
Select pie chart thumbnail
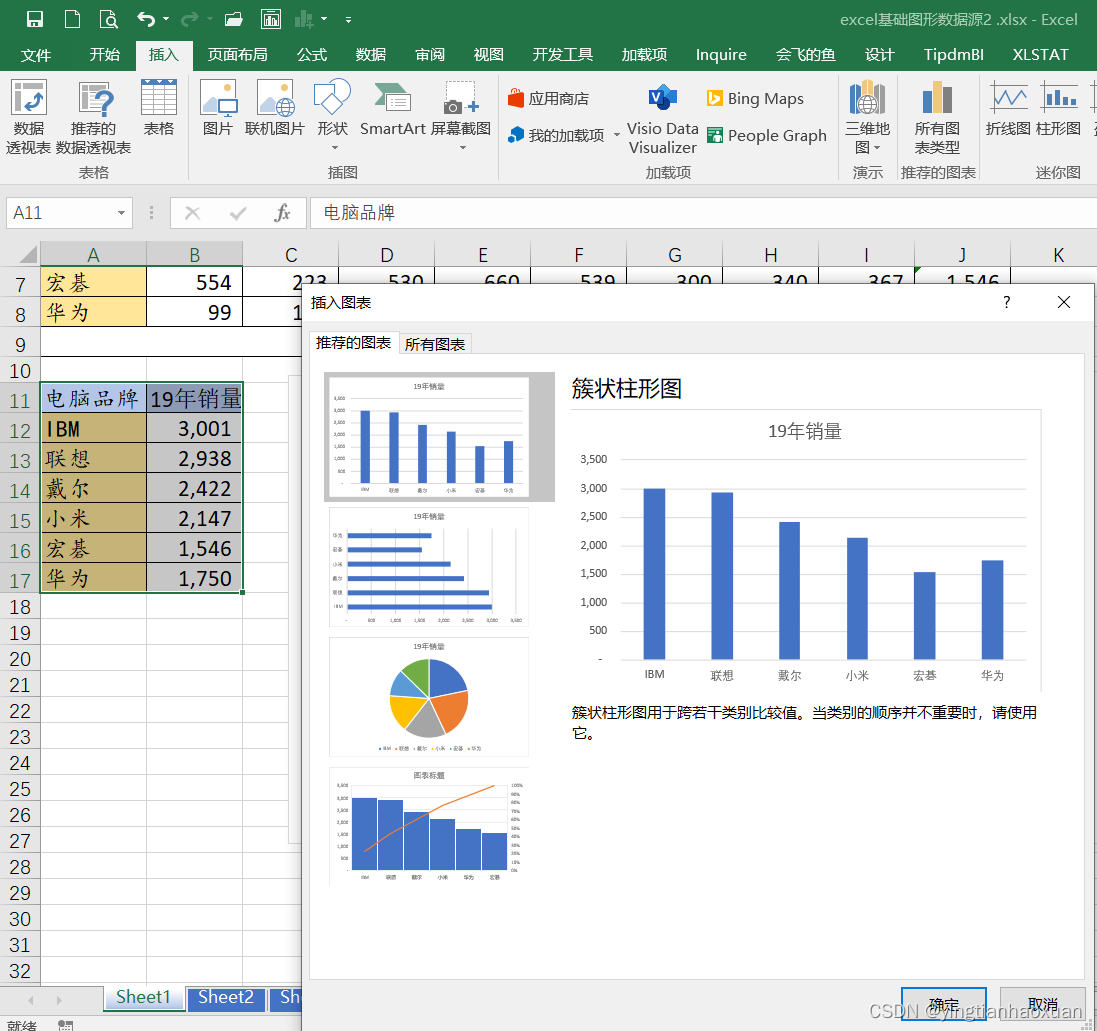pyautogui.click(x=429, y=697)
